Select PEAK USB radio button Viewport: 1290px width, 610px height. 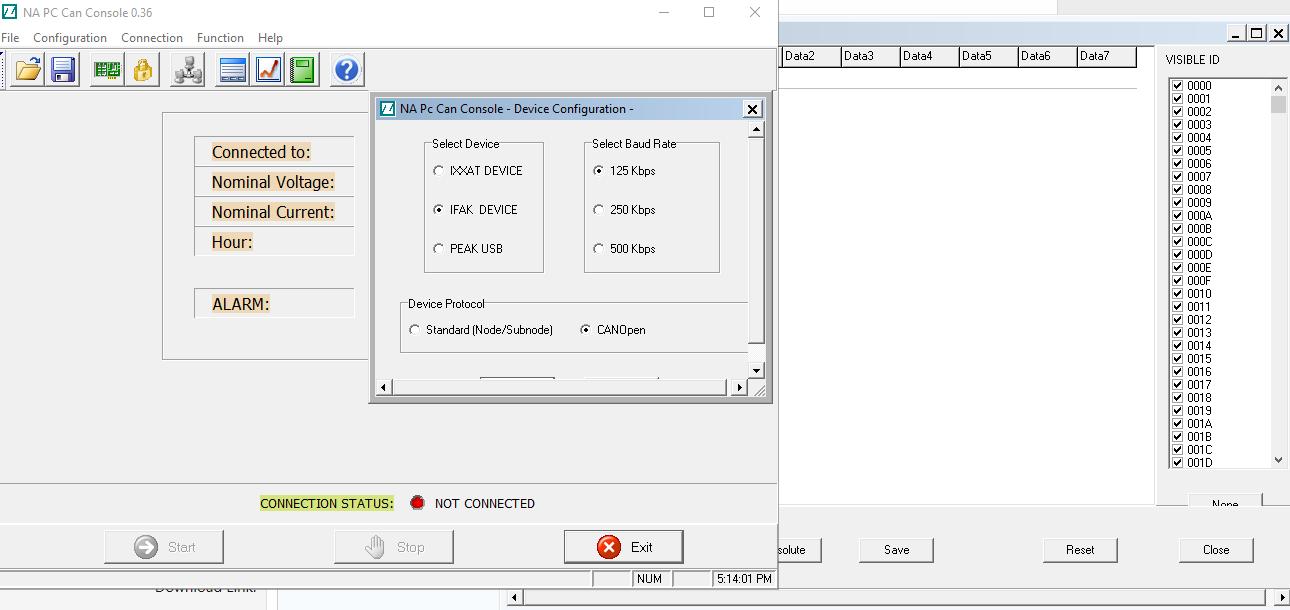(438, 249)
